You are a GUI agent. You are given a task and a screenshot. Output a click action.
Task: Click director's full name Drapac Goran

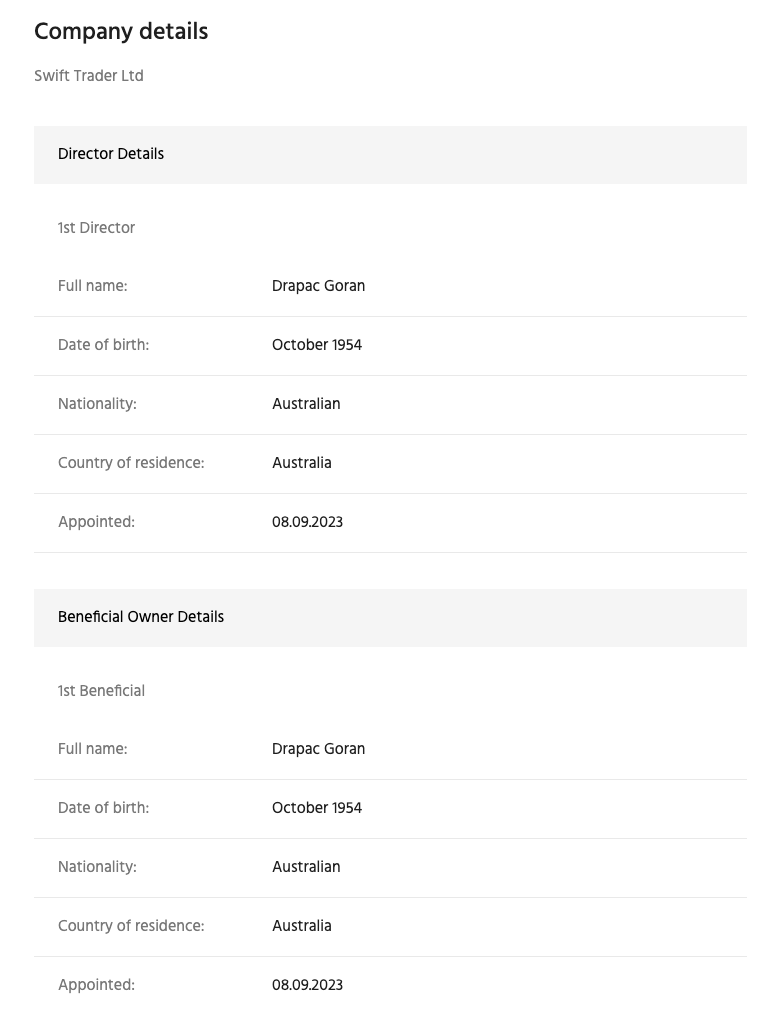coord(319,286)
